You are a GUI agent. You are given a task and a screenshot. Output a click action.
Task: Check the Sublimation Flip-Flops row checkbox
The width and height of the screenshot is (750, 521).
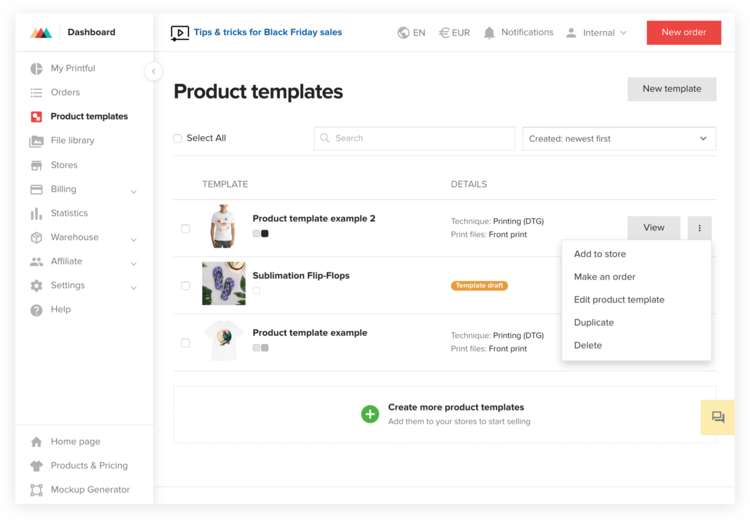point(185,286)
